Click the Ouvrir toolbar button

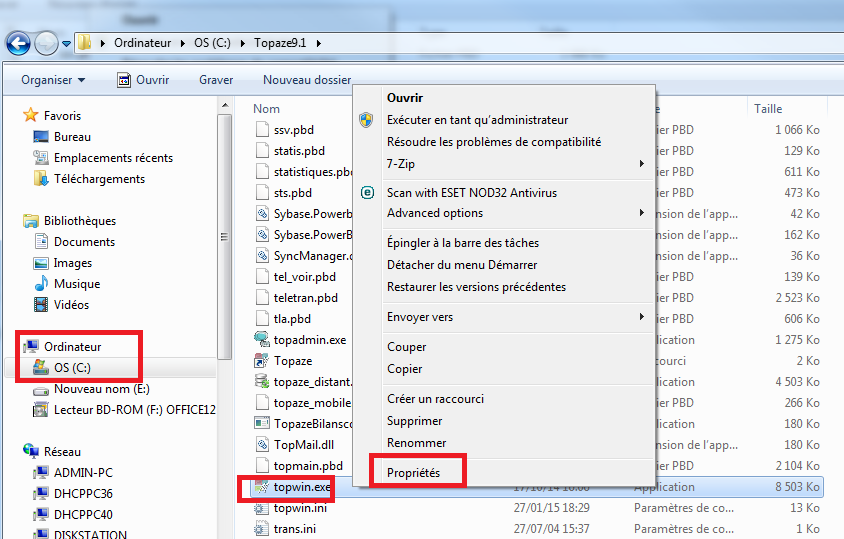pos(143,80)
